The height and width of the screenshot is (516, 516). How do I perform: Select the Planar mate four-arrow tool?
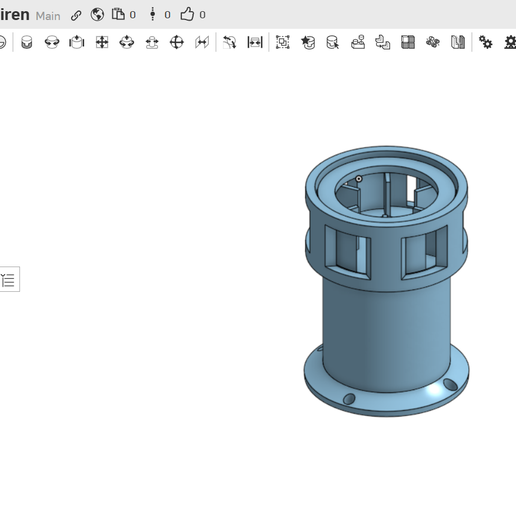(102, 43)
